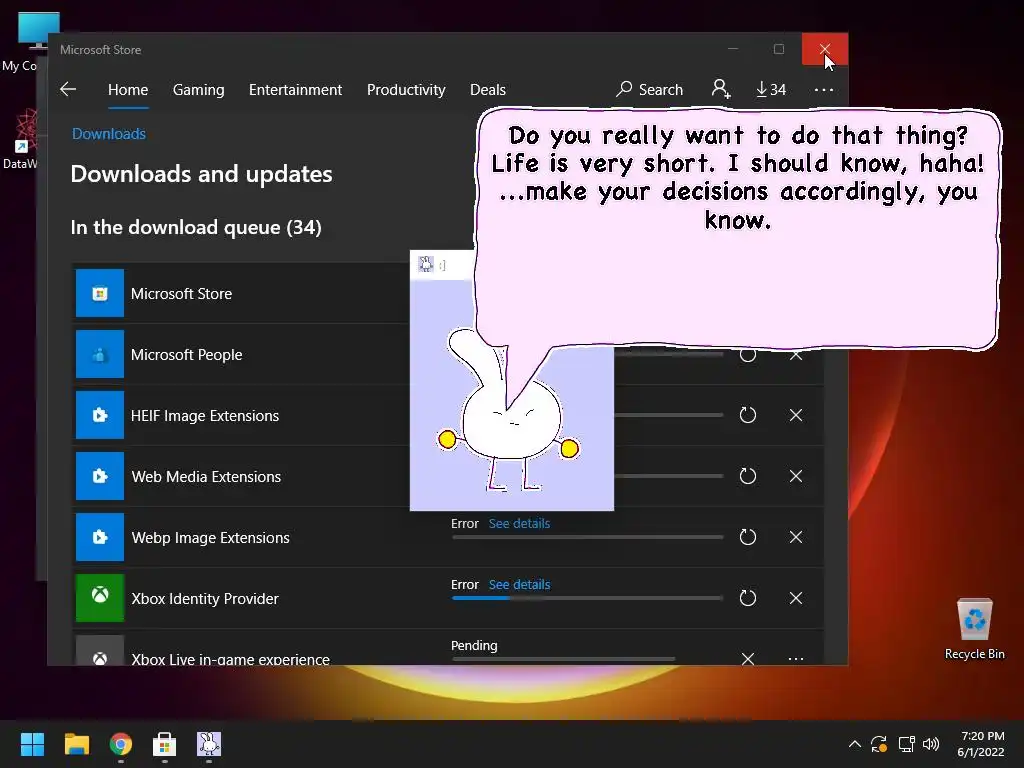Screen dimensions: 1024x768
Task: Click the Web Media Extensions icon
Action: point(100,476)
